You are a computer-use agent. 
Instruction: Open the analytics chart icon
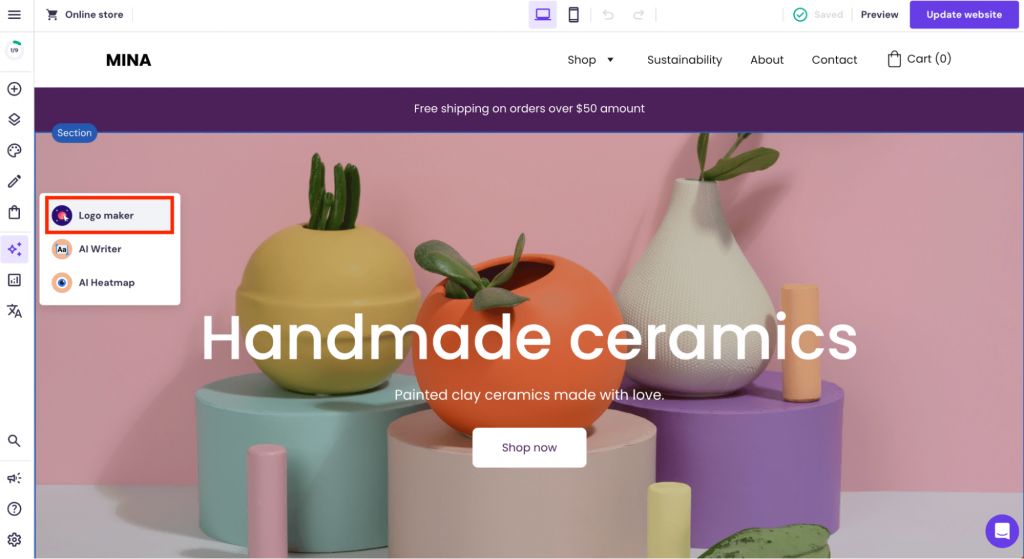[14, 280]
